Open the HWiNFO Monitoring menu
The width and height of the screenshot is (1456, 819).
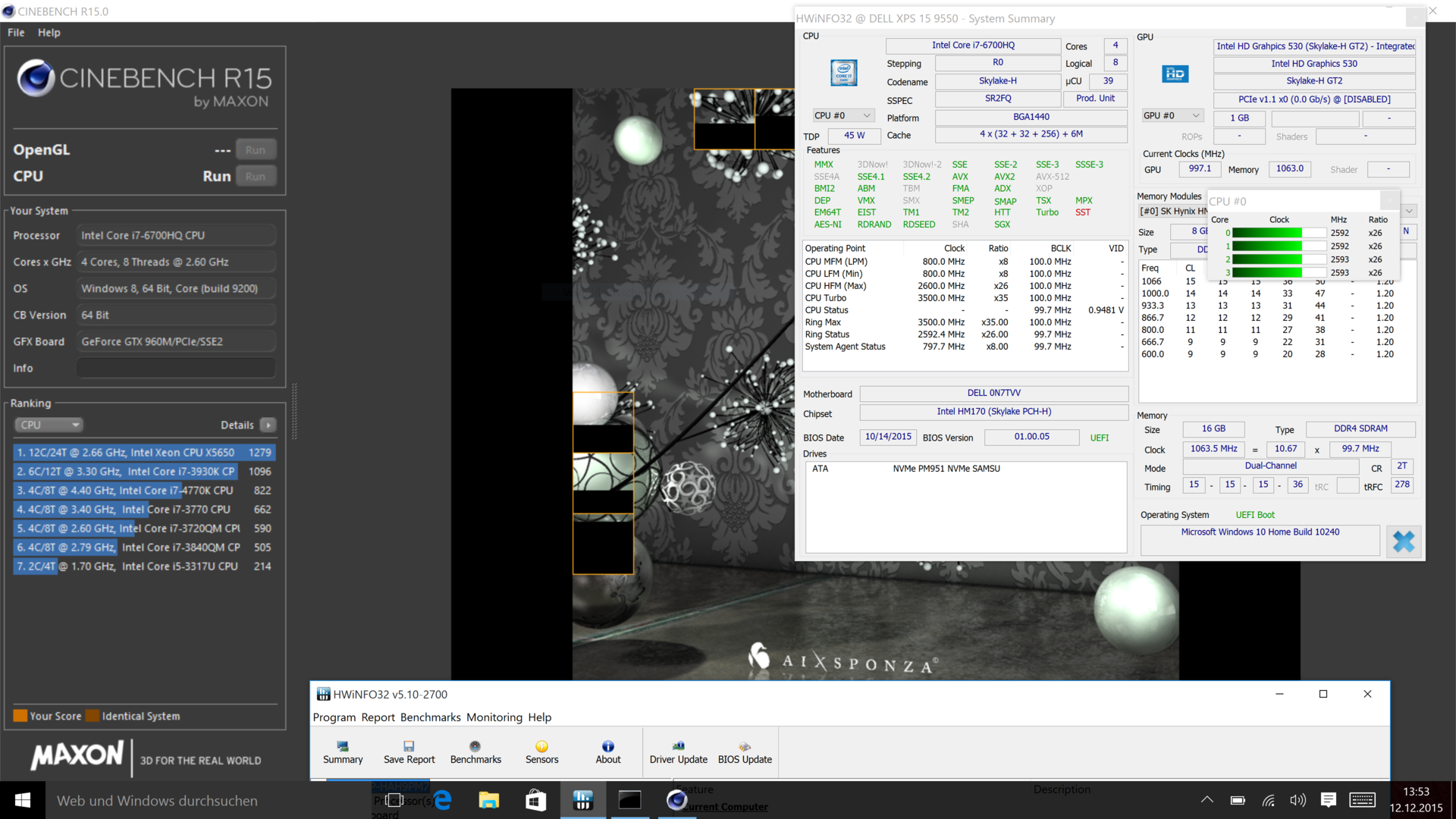(494, 717)
